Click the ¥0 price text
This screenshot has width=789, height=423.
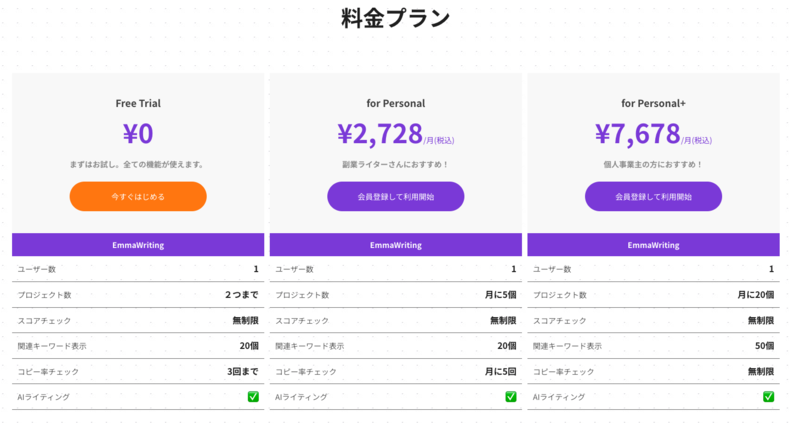(x=138, y=134)
